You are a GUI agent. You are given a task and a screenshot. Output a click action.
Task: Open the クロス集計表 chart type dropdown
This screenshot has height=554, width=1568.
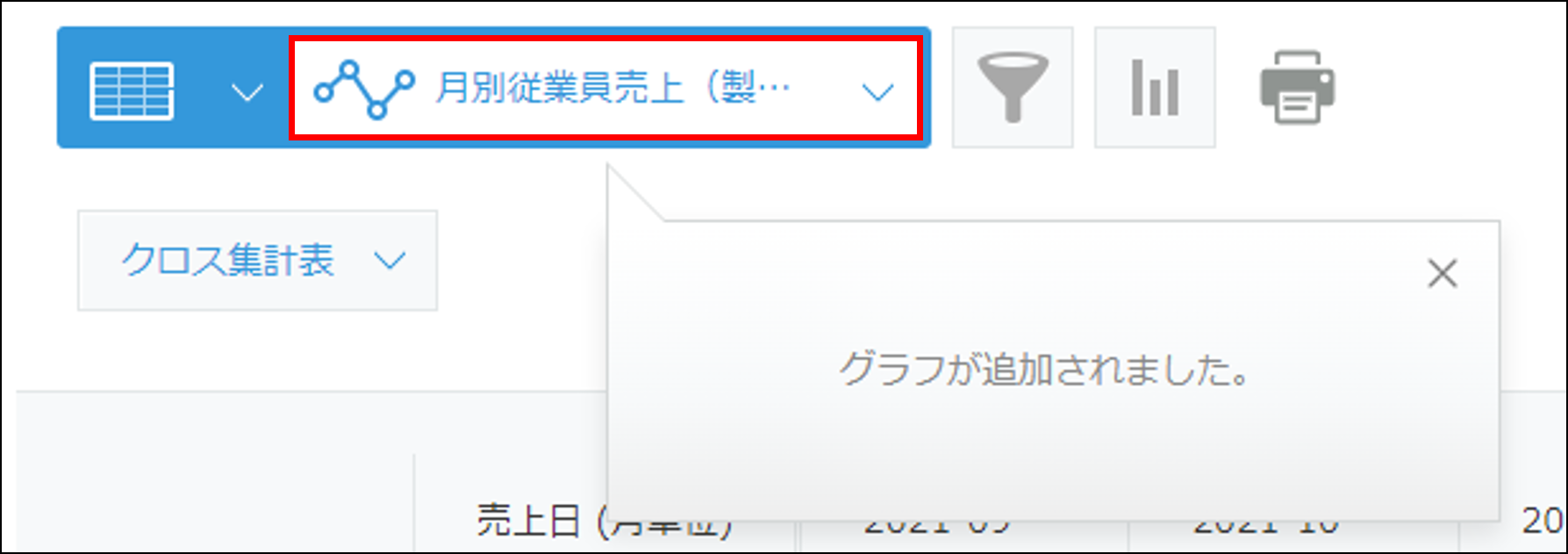click(257, 260)
